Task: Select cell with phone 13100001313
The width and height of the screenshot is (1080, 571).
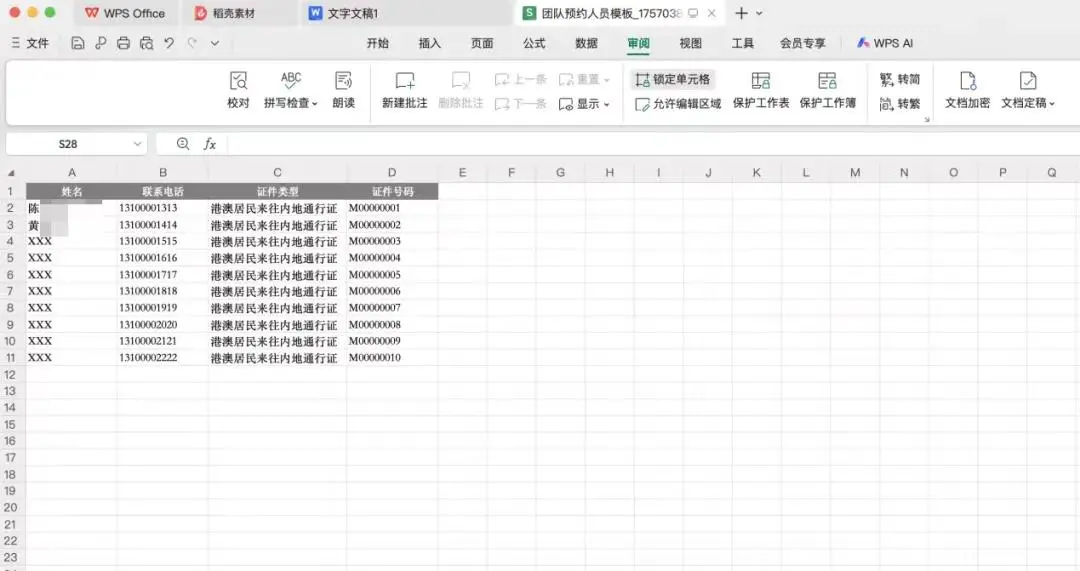Action: pos(163,208)
